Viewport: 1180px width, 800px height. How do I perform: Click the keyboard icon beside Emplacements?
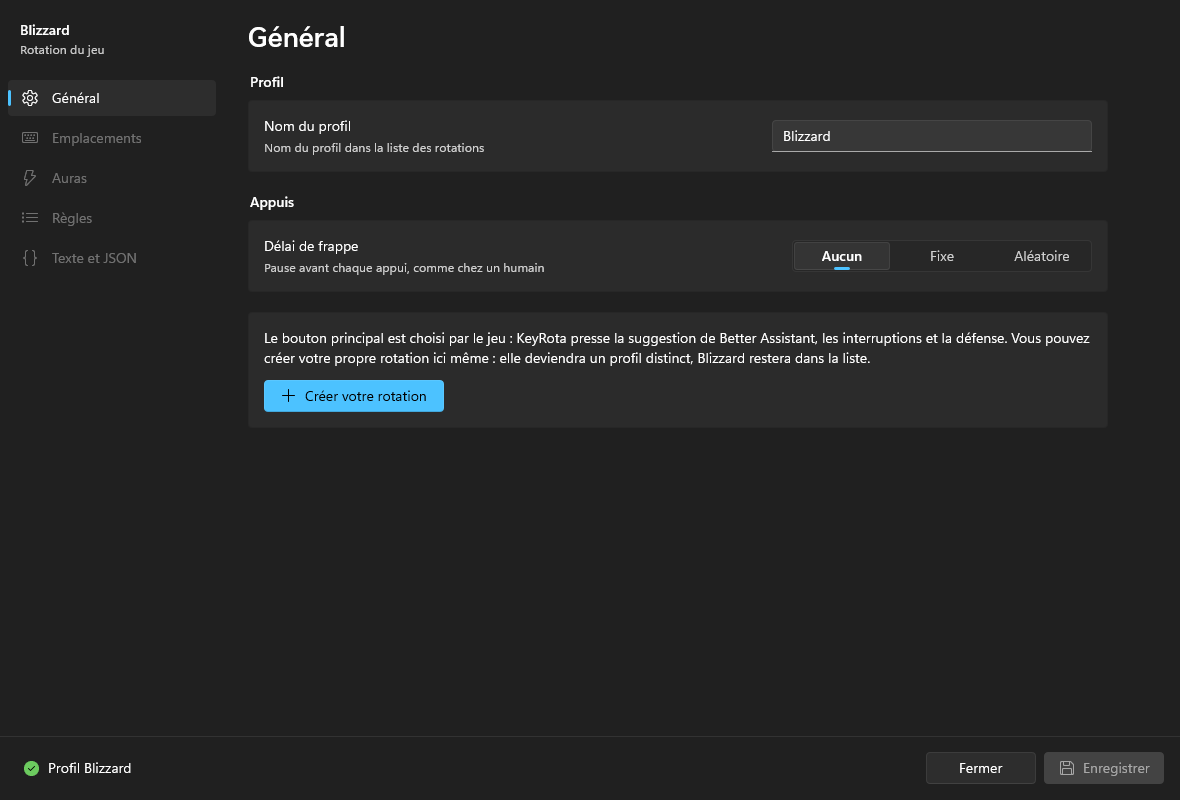(30, 138)
